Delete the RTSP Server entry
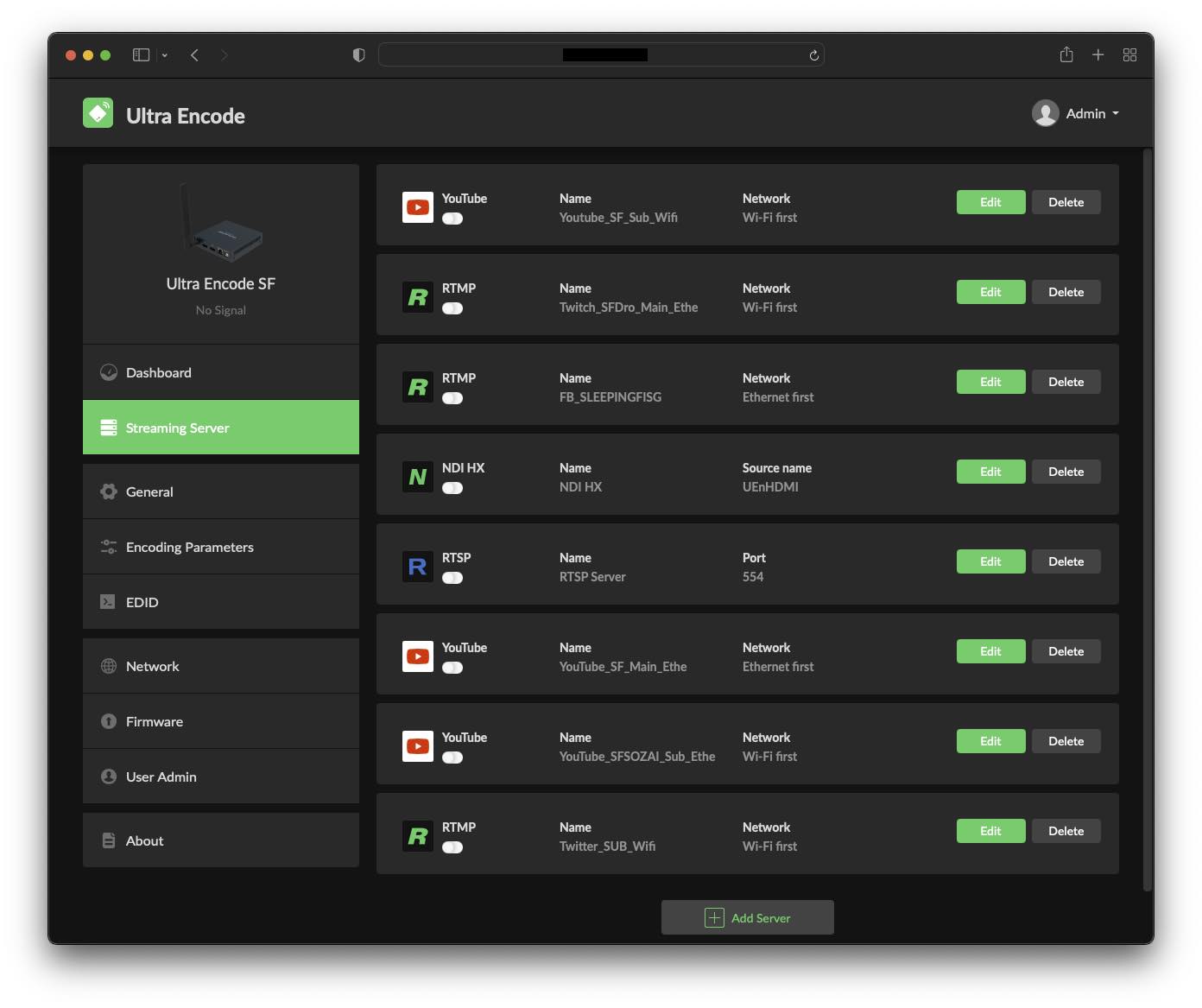The width and height of the screenshot is (1202, 1008). click(1066, 561)
